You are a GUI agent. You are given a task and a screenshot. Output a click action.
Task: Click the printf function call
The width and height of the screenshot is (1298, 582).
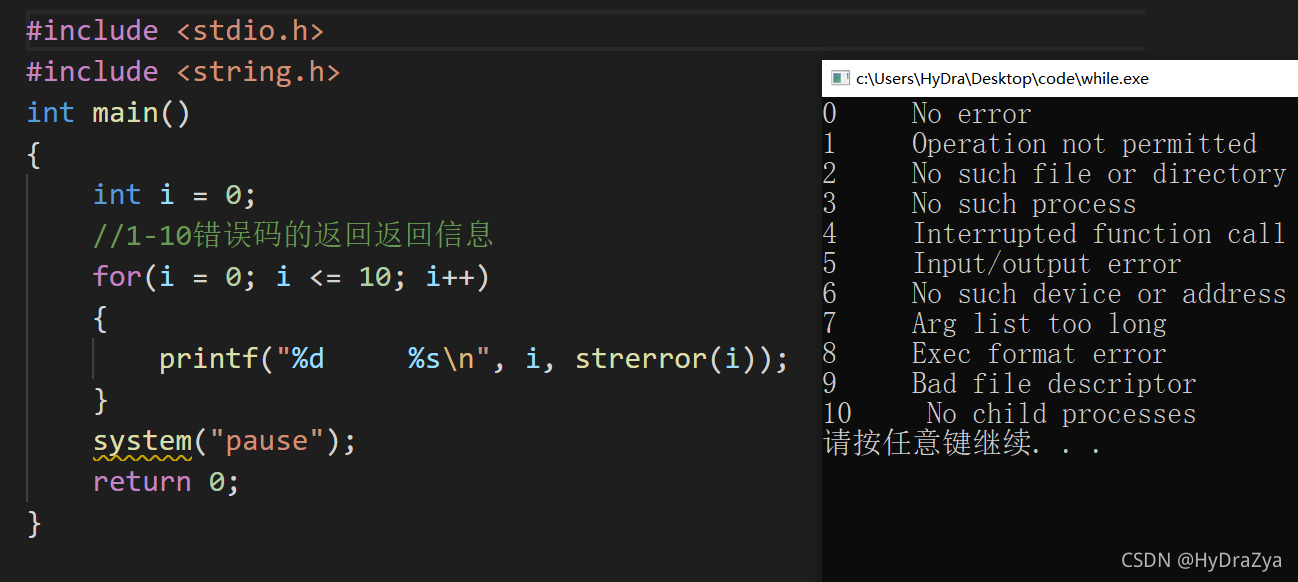point(209,358)
